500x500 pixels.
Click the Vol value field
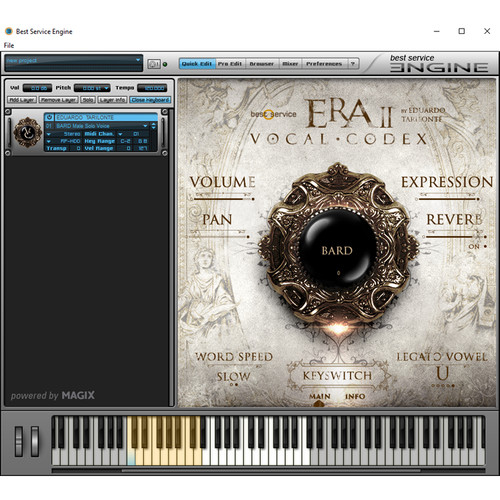(37, 88)
